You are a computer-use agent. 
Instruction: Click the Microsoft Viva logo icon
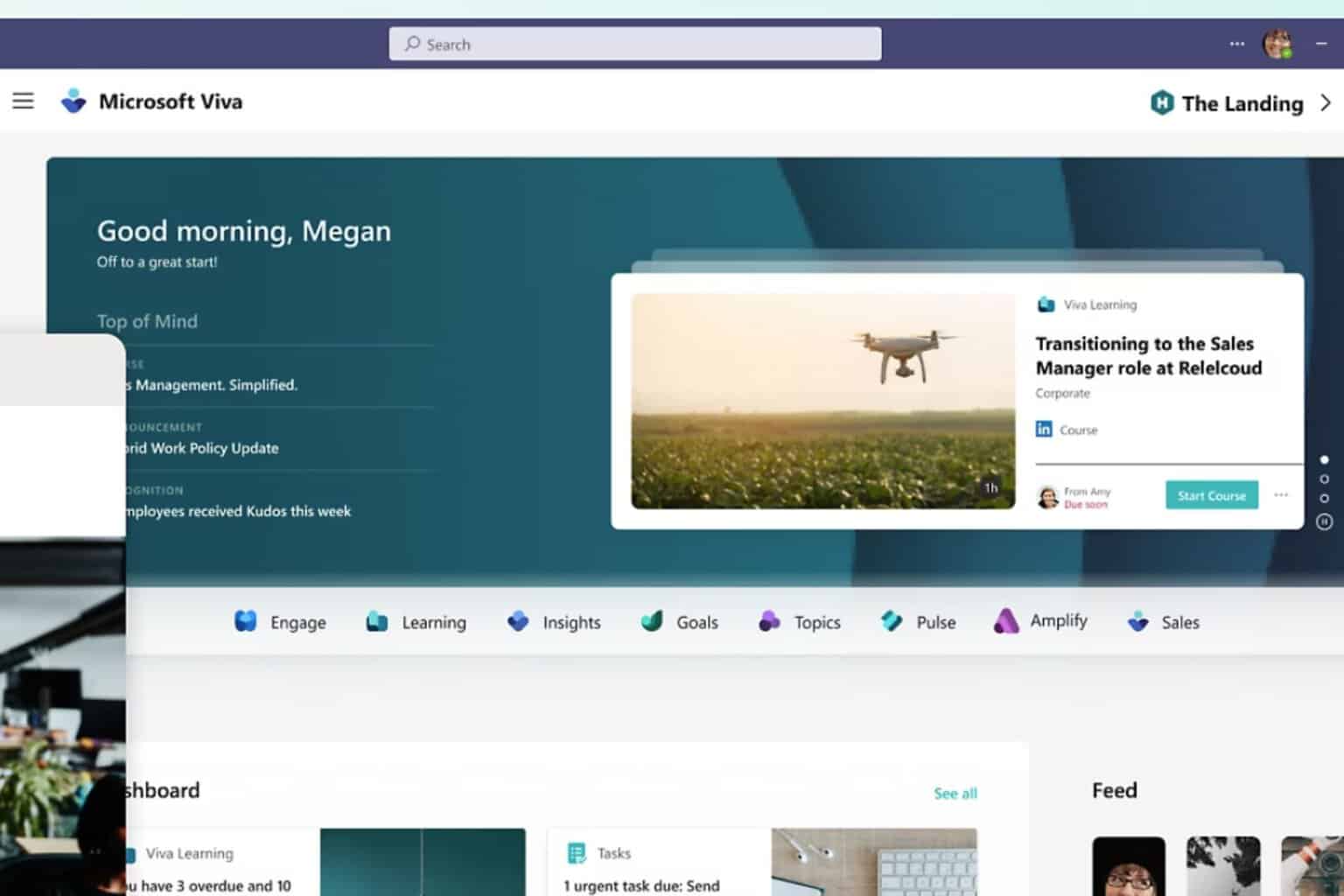[73, 101]
